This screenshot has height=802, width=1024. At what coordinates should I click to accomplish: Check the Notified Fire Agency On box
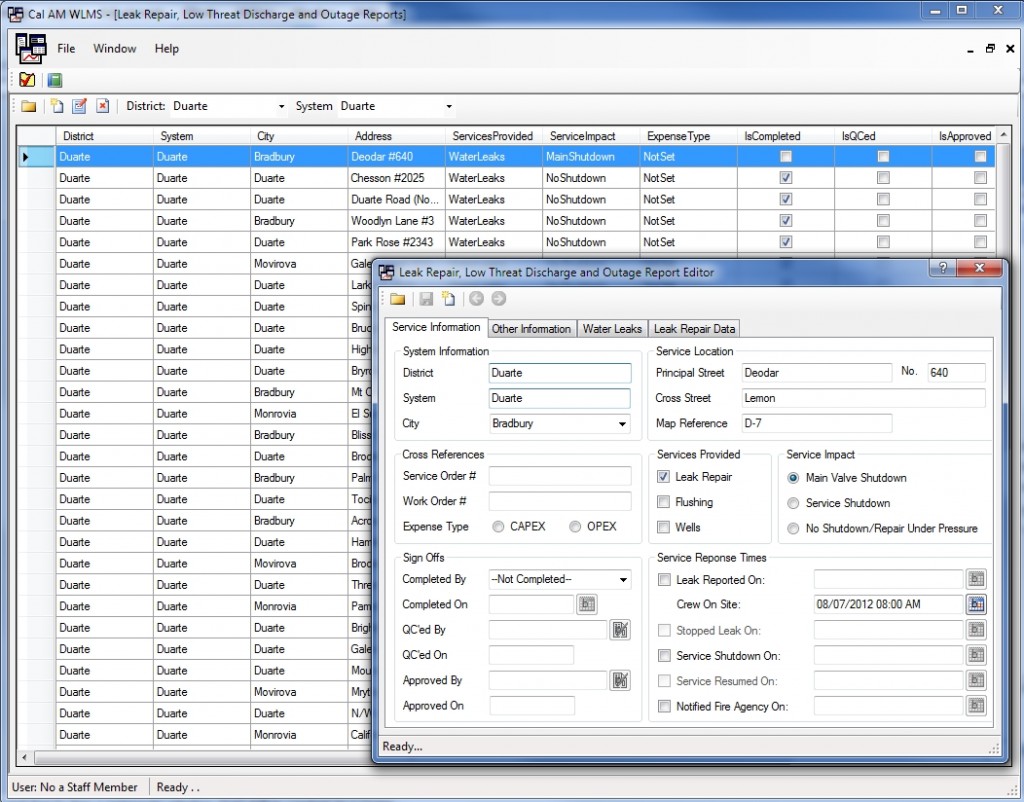pyautogui.click(x=664, y=706)
